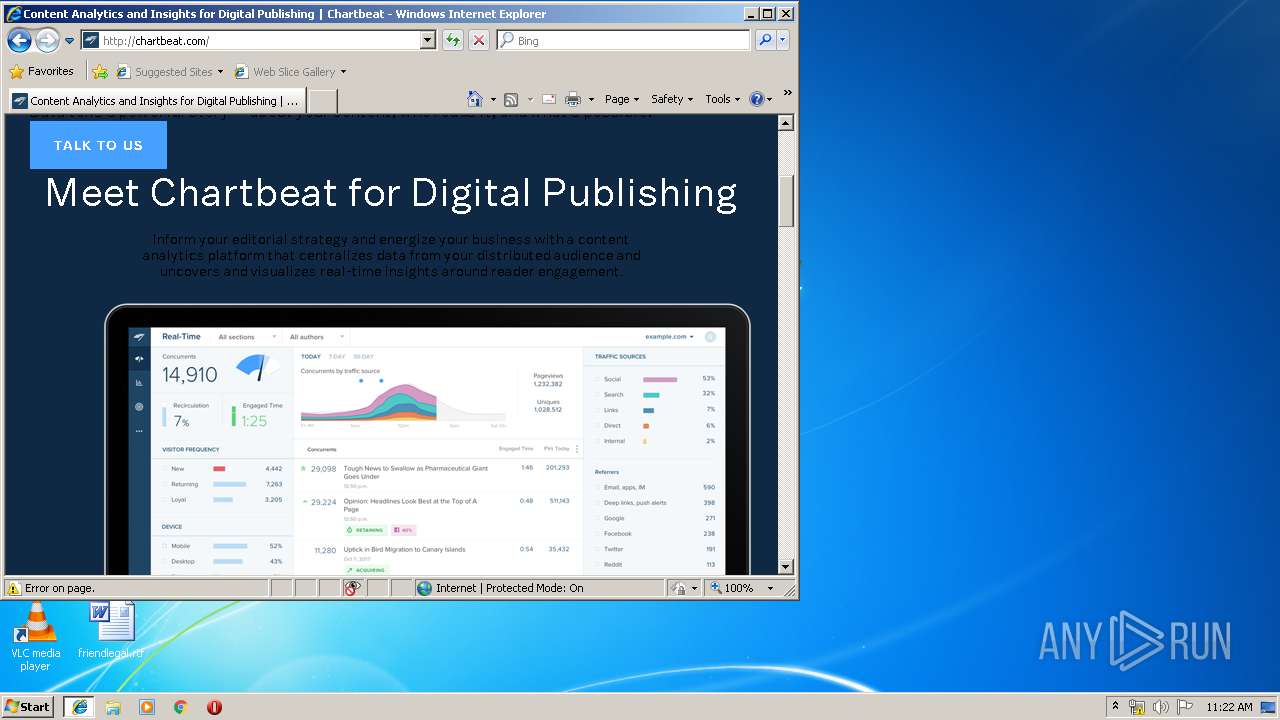Viewport: 1280px width, 720px height.
Task: Click the Chartbeat dashboard laptop screenshot
Action: 427,440
